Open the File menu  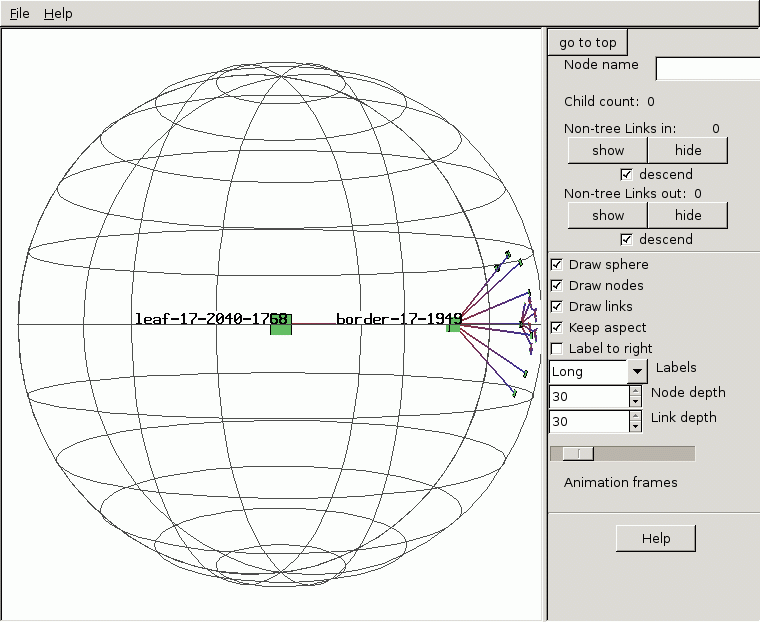tap(19, 14)
